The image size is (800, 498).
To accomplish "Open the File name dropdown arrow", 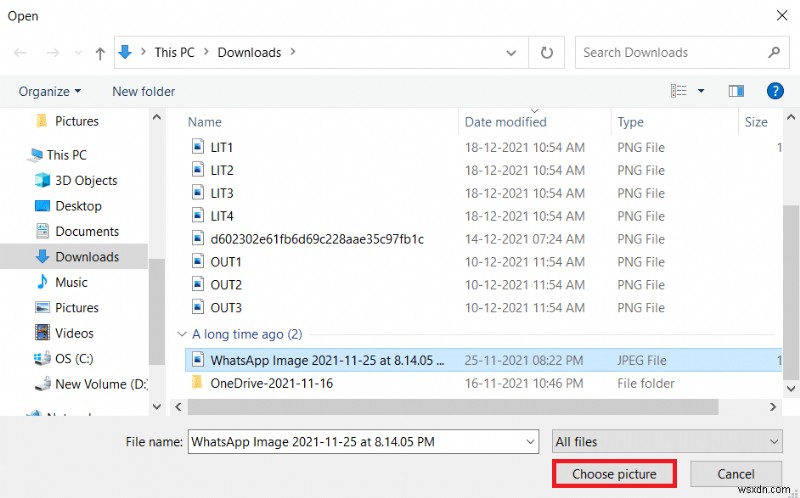I will (531, 442).
